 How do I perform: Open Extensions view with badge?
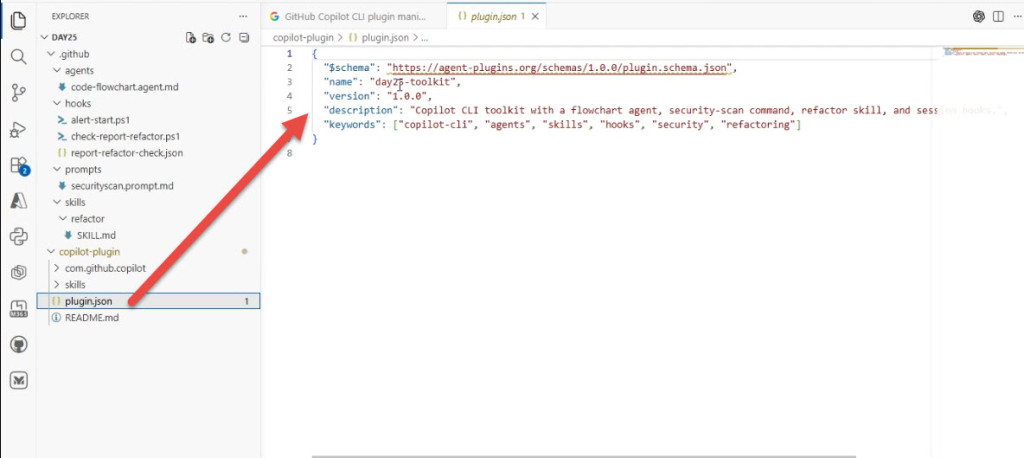click(19, 165)
